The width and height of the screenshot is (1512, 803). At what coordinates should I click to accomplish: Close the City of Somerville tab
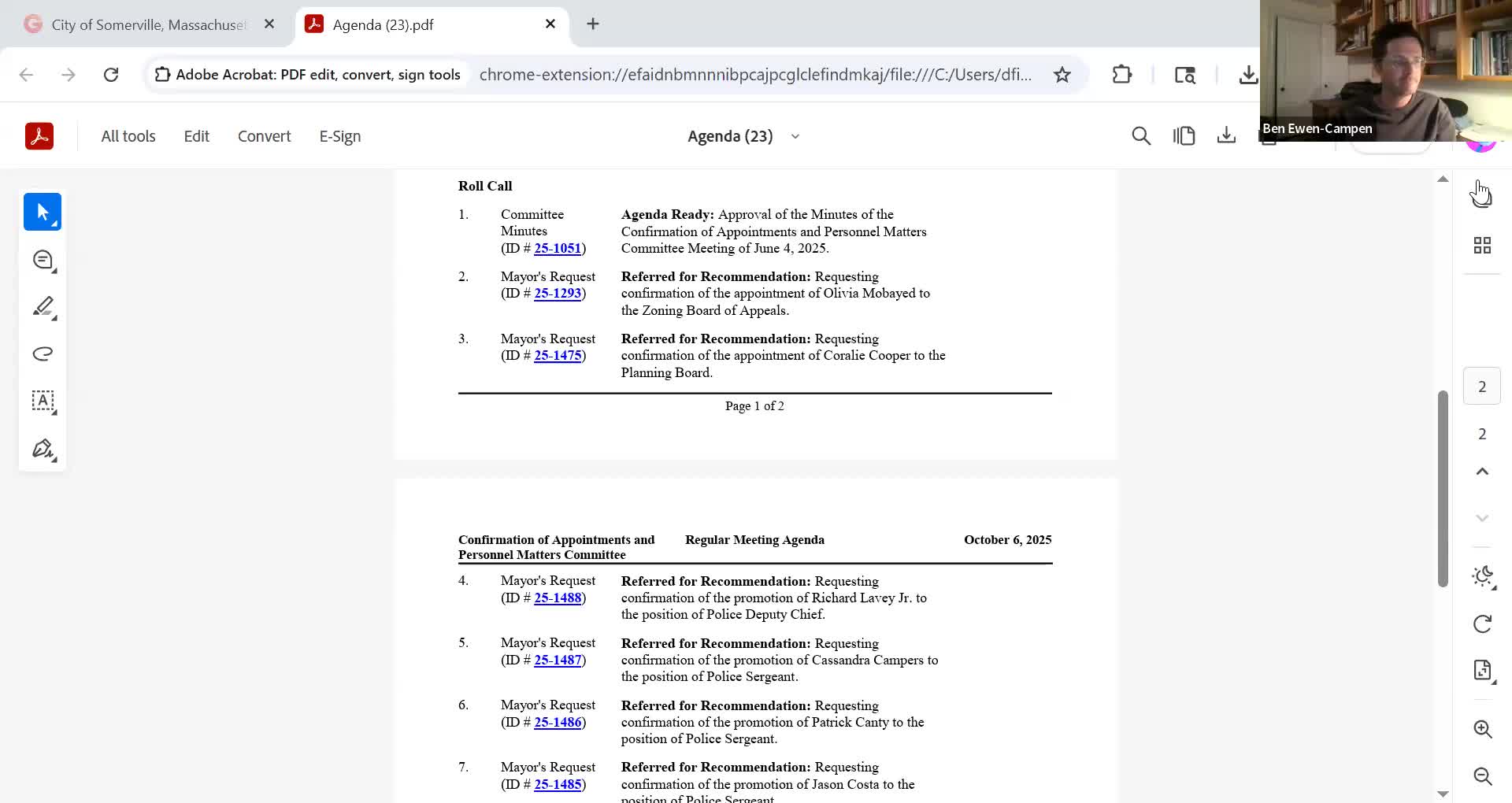point(269,24)
